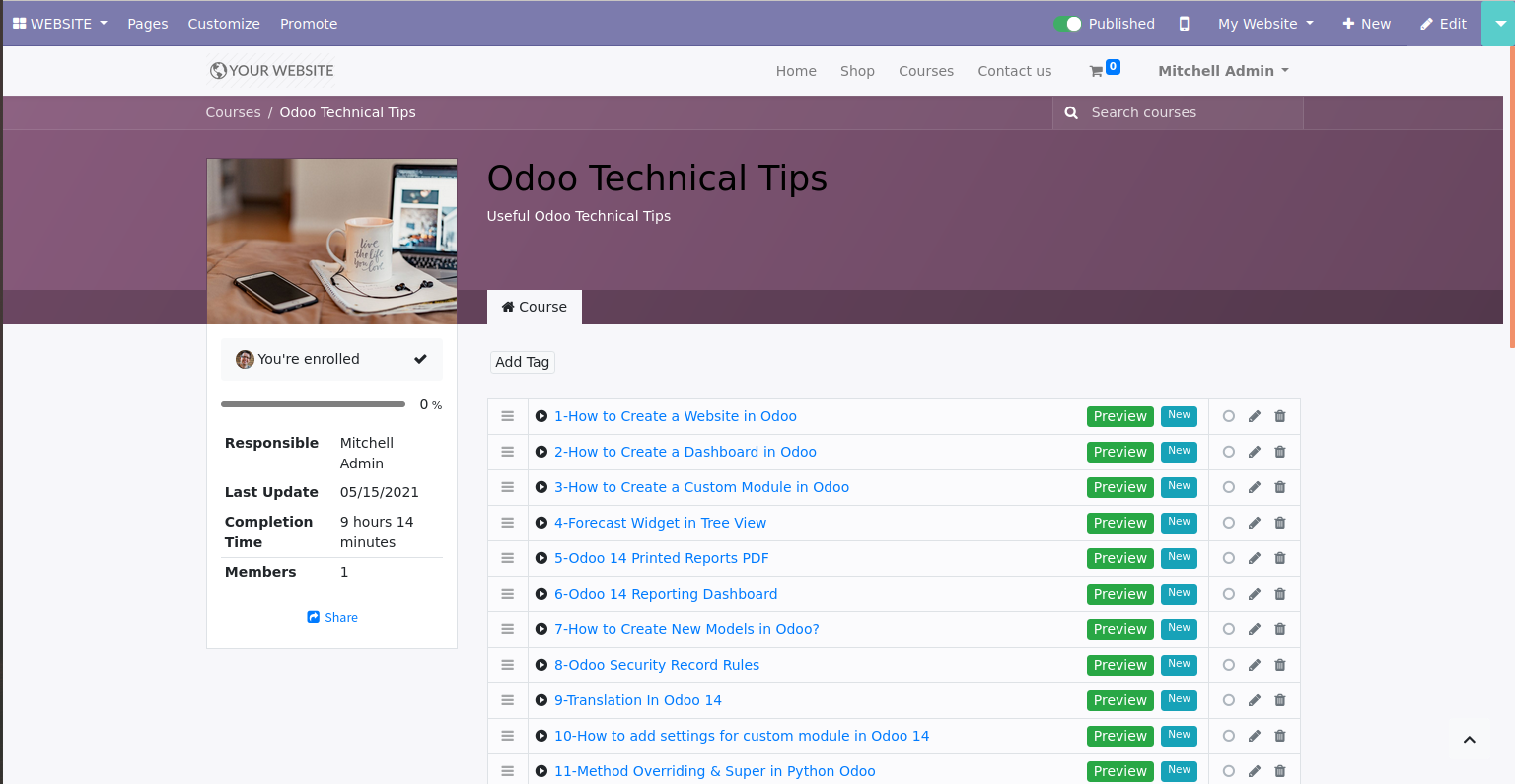Open the shopping cart icon
Viewport: 1515px width, 784px height.
(x=1096, y=71)
